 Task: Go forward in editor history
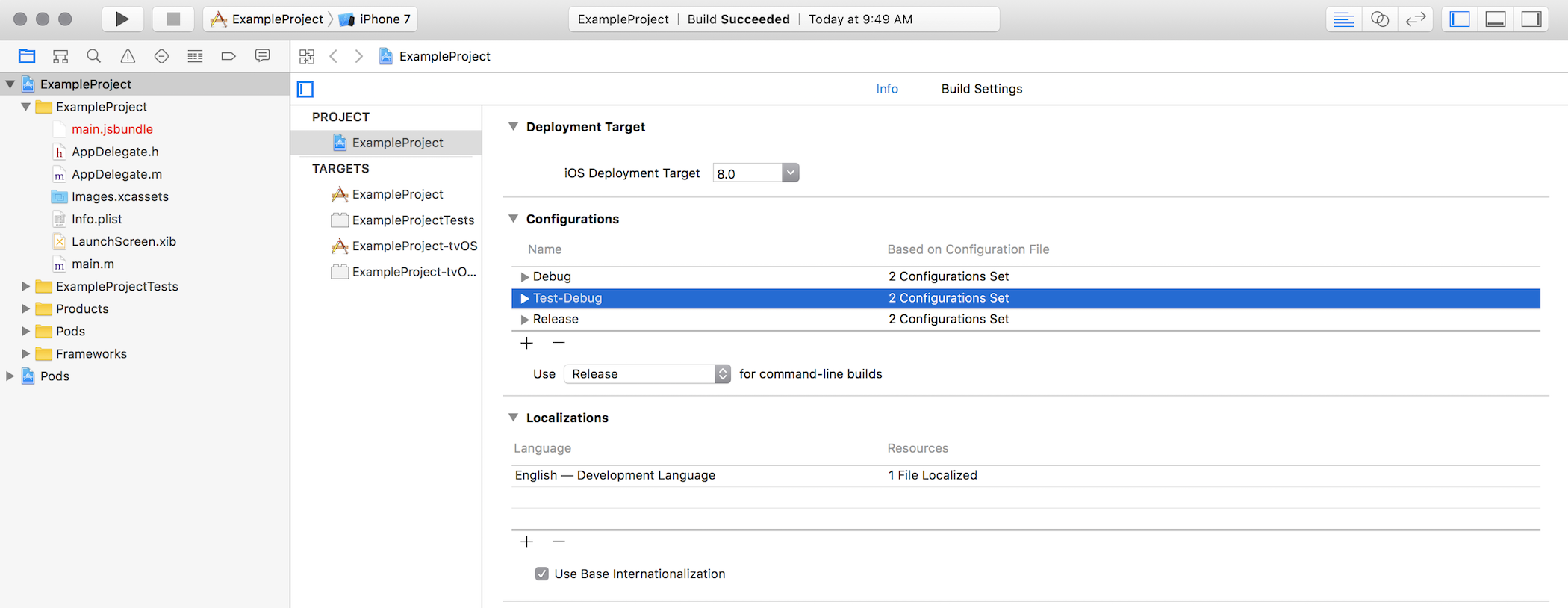[359, 56]
